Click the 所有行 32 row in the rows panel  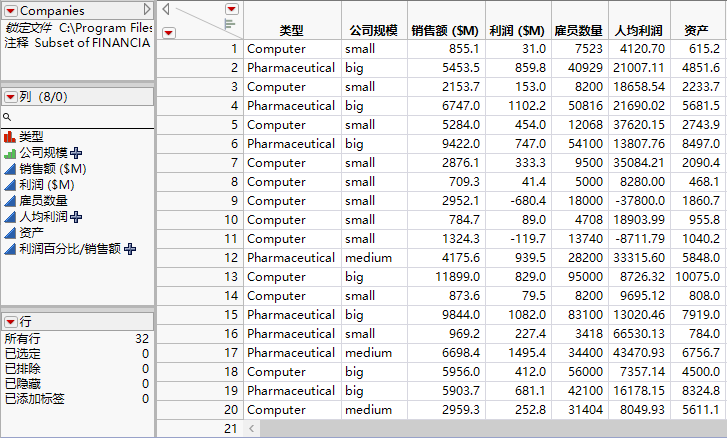click(77, 339)
